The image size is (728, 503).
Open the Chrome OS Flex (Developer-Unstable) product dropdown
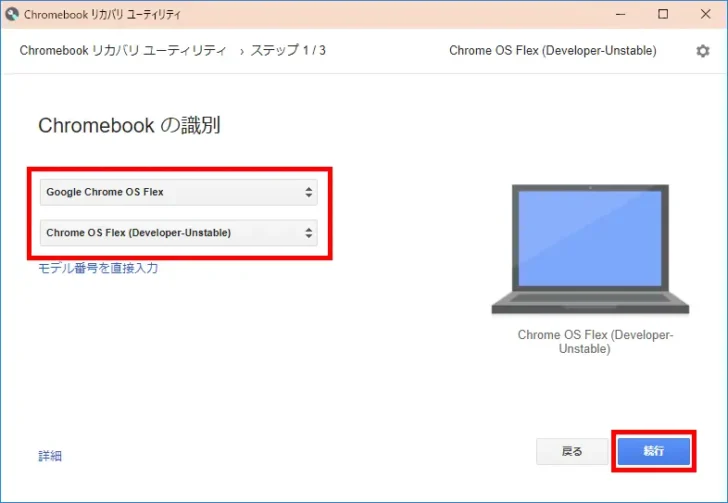tap(179, 233)
